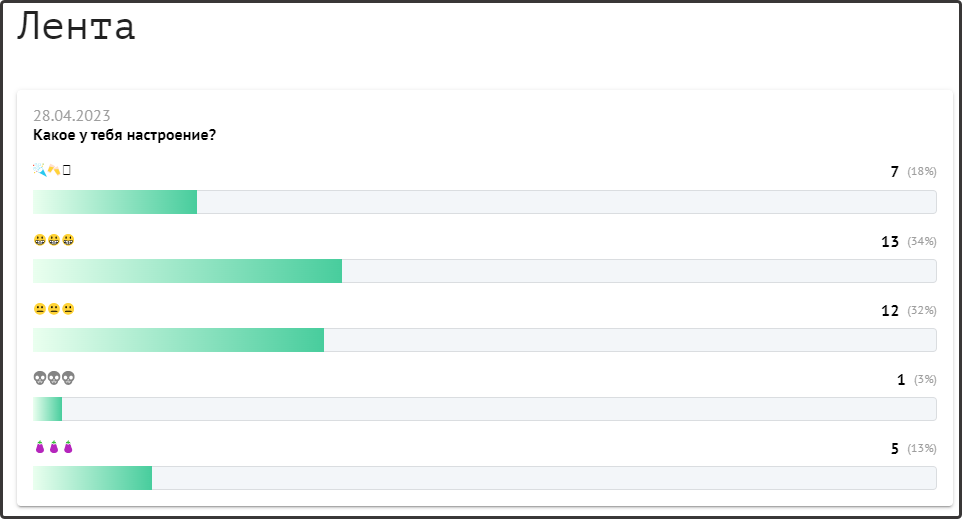Image resolution: width=962 pixels, height=519 pixels.
Task: Pick the skull emojis poll option
Action: (54, 378)
